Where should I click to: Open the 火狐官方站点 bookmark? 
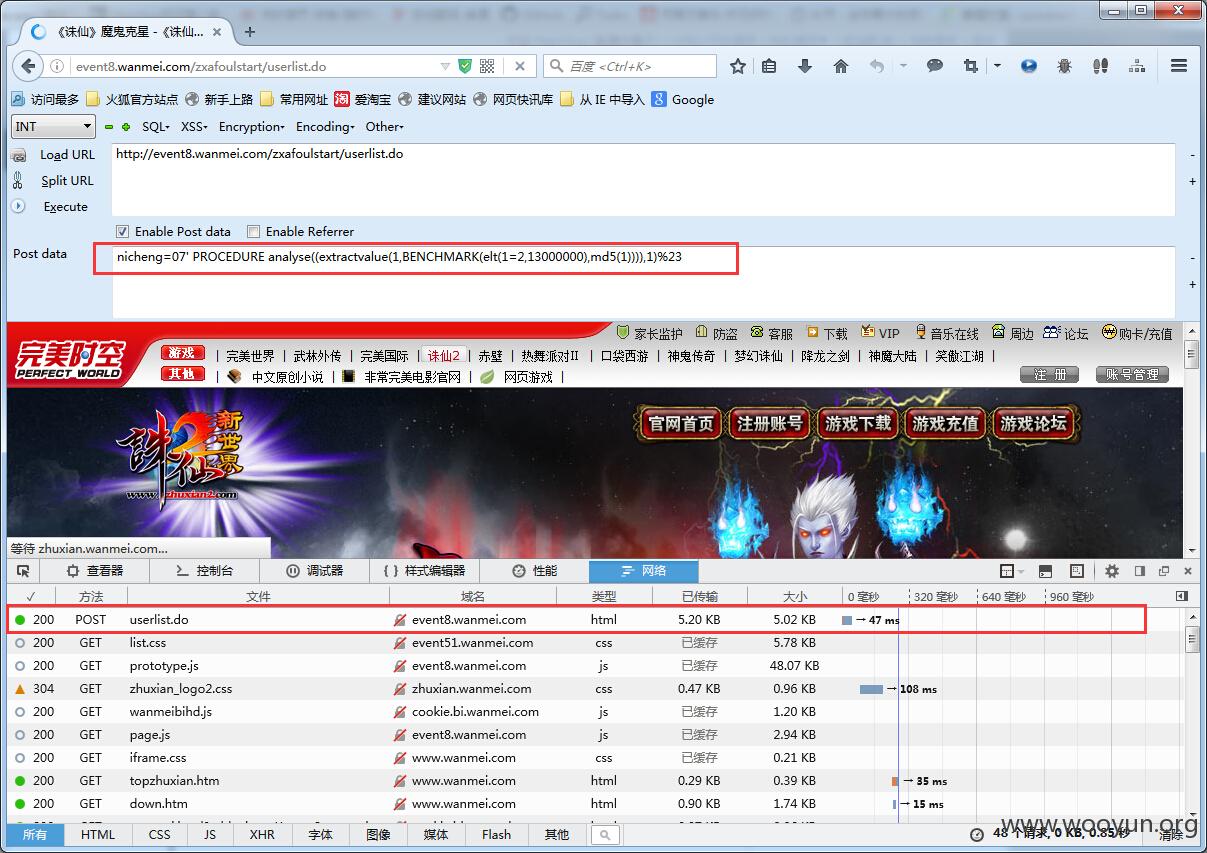132,99
